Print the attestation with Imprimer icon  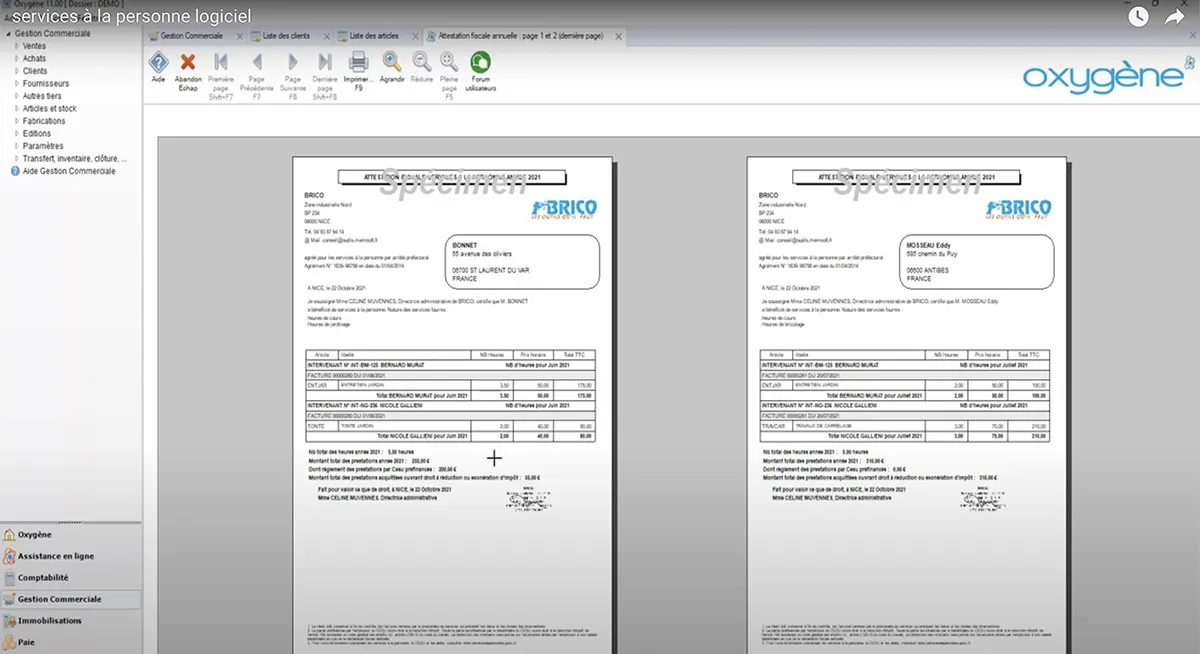(x=358, y=62)
